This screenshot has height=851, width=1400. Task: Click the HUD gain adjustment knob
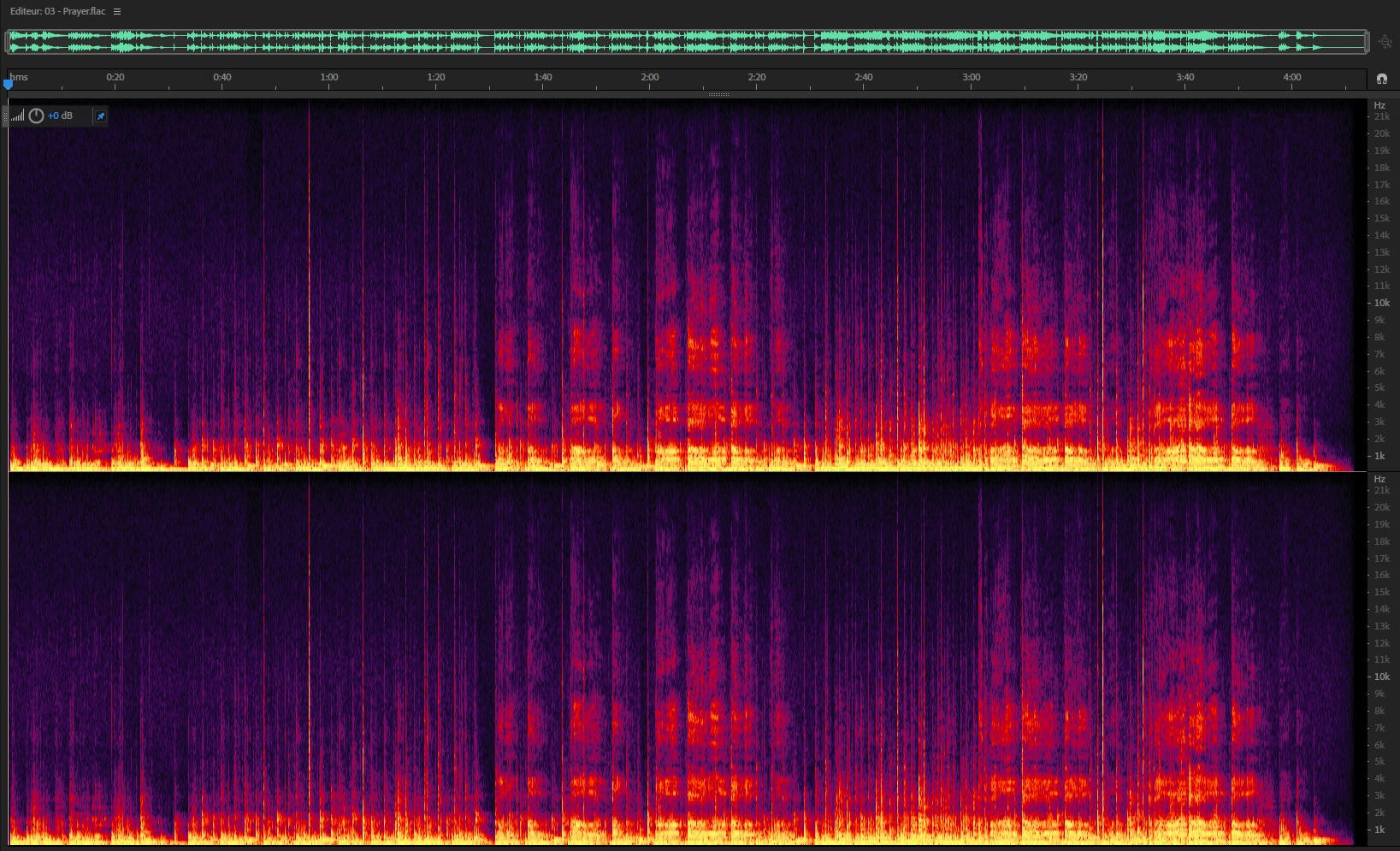pyautogui.click(x=36, y=115)
